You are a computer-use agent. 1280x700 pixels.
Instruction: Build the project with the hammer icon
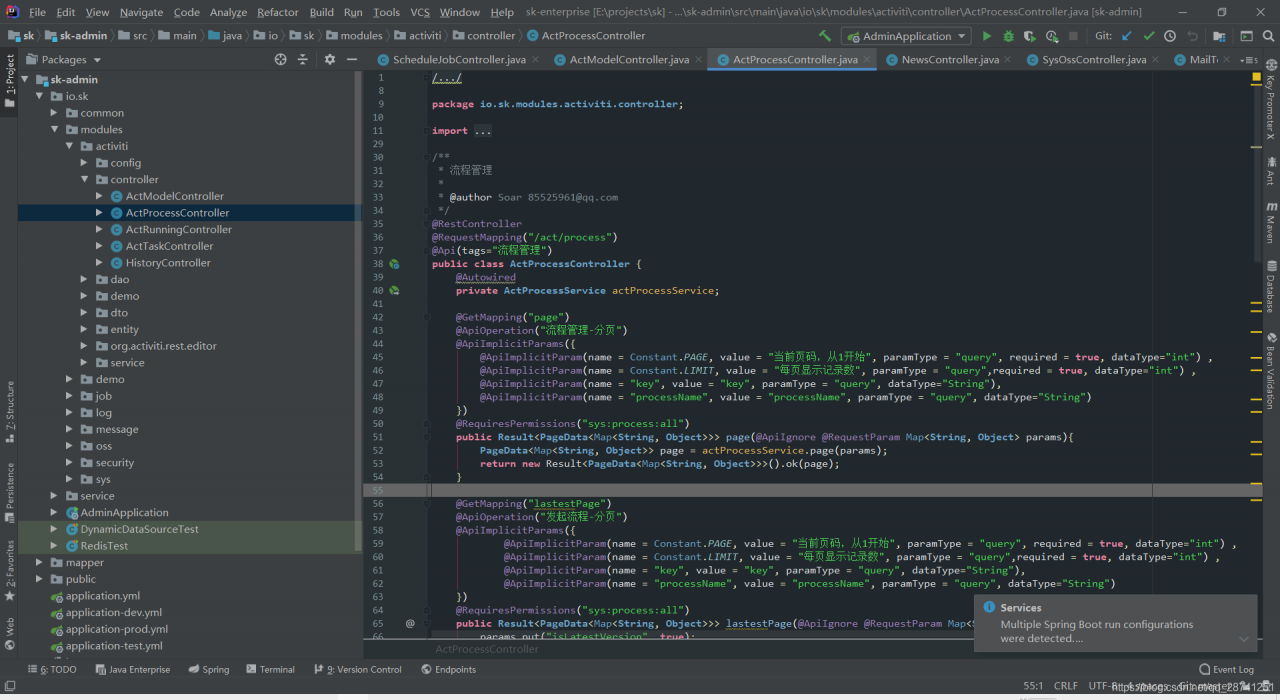825,36
